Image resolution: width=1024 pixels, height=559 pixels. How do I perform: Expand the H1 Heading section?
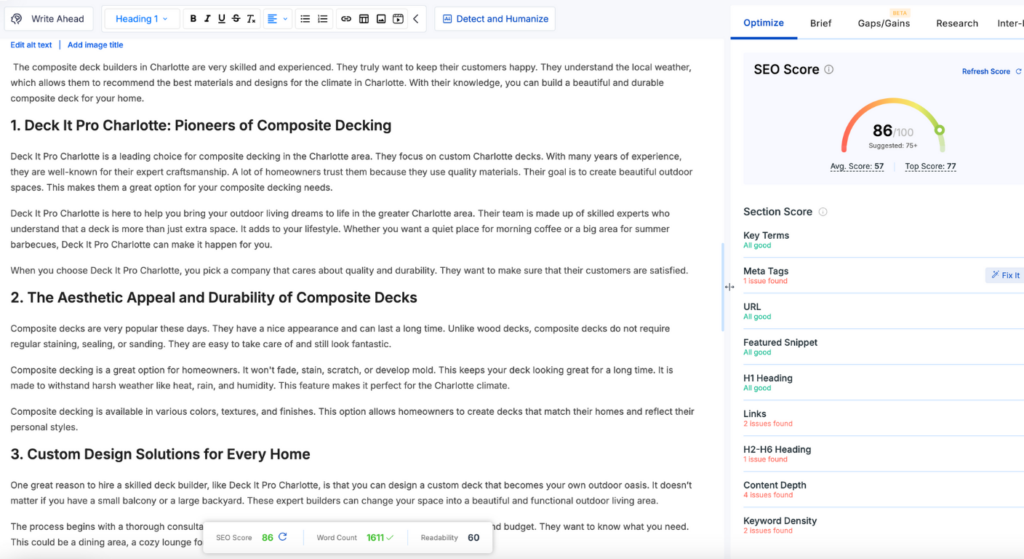point(883,383)
